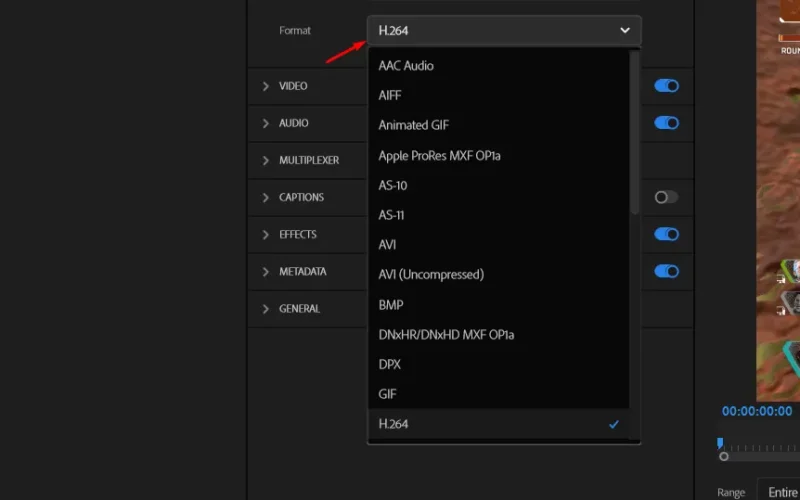
Task: Toggle the AUDIO export switch off
Action: [x=666, y=123]
